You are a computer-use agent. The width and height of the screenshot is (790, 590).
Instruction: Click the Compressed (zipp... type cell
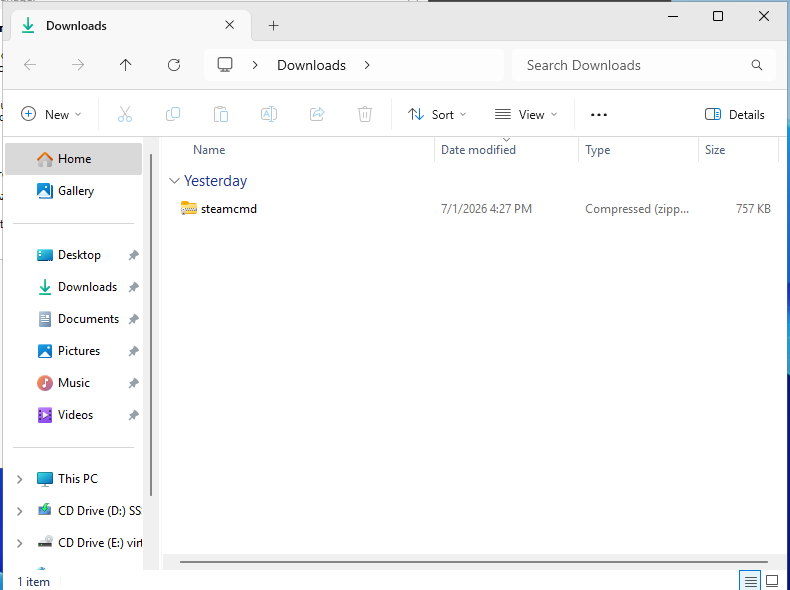(637, 209)
